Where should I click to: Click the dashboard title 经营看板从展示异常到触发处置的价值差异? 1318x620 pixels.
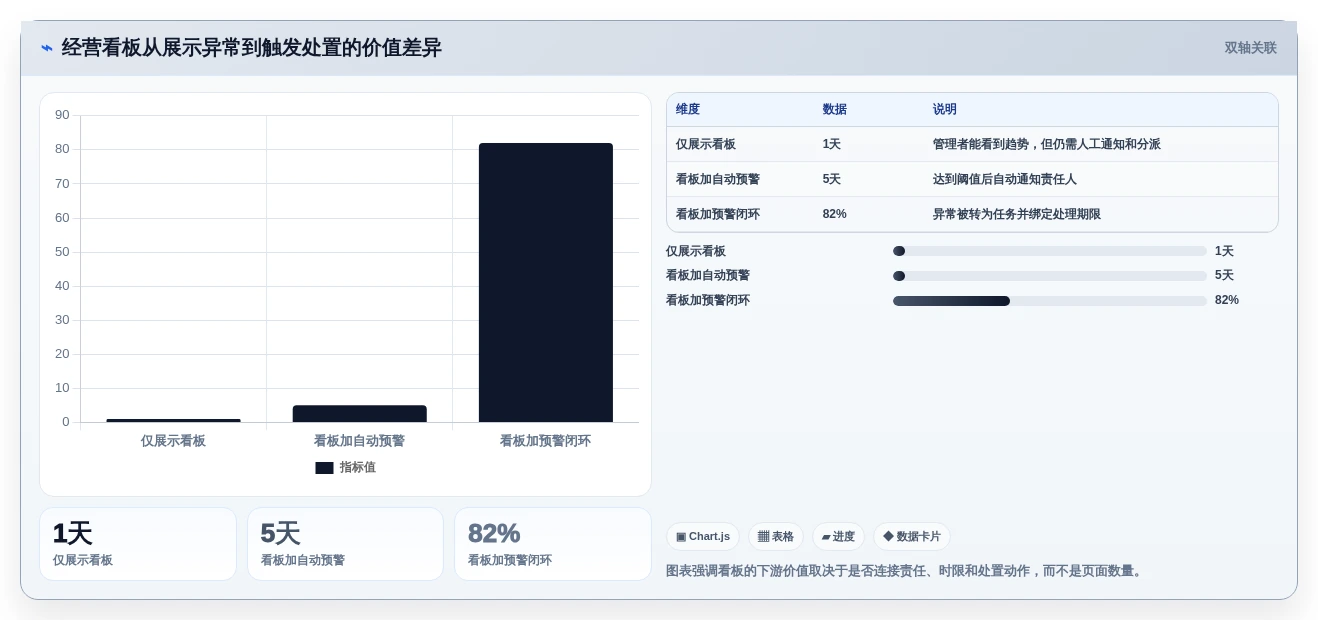[x=252, y=48]
